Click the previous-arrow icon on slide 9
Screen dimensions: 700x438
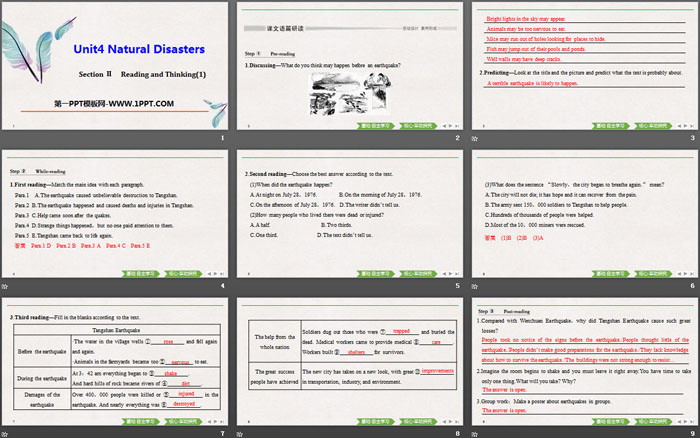pyautogui.click(x=679, y=421)
